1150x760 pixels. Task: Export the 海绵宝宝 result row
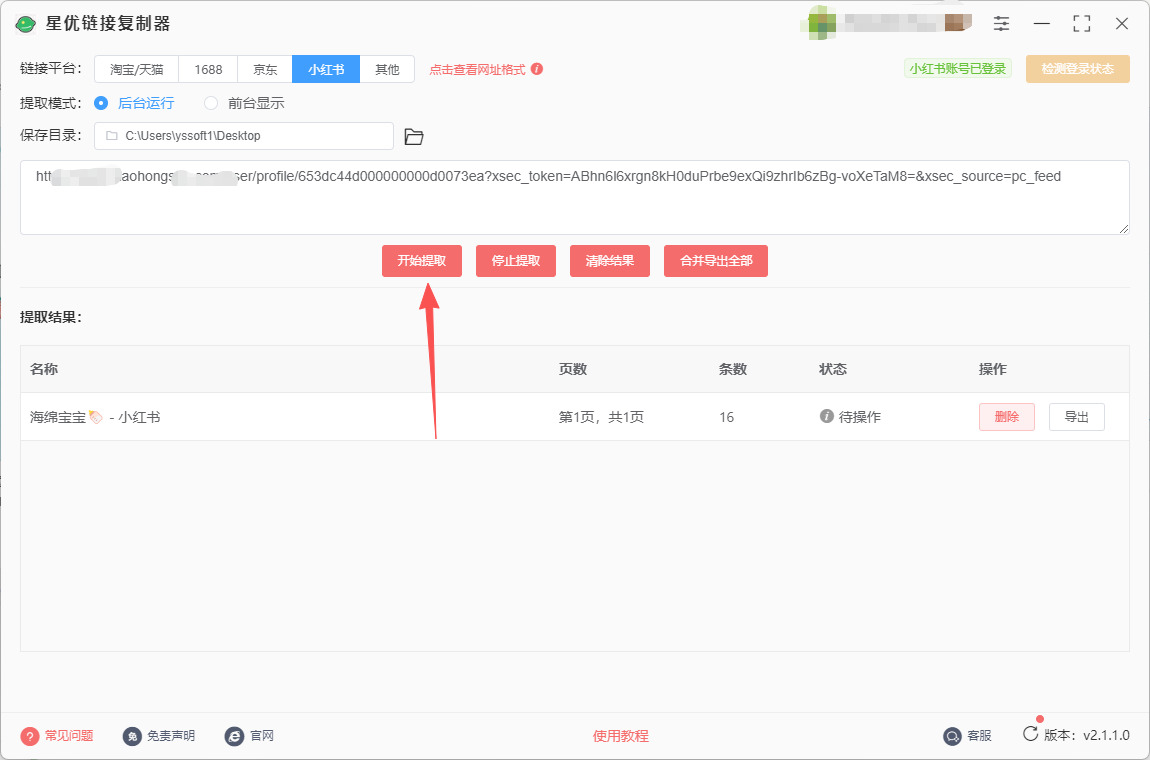point(1077,417)
